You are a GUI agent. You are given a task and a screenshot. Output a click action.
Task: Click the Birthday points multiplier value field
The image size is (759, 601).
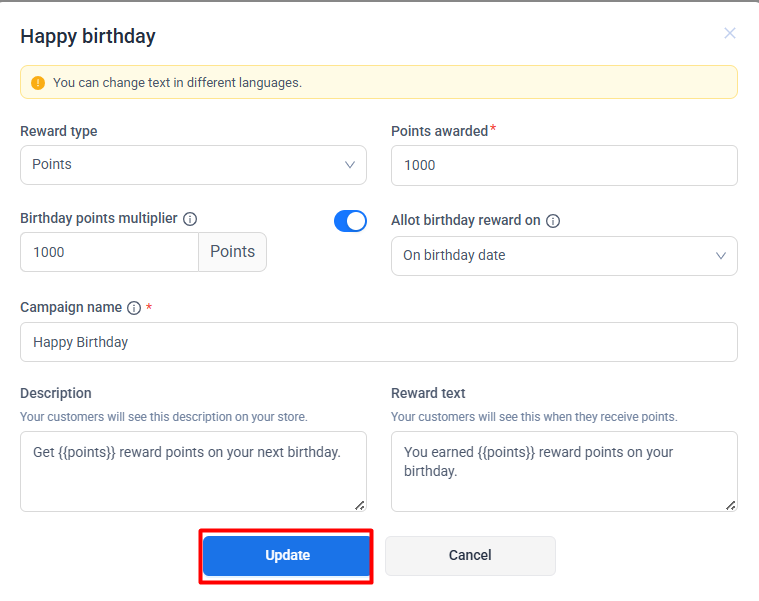[110, 252]
